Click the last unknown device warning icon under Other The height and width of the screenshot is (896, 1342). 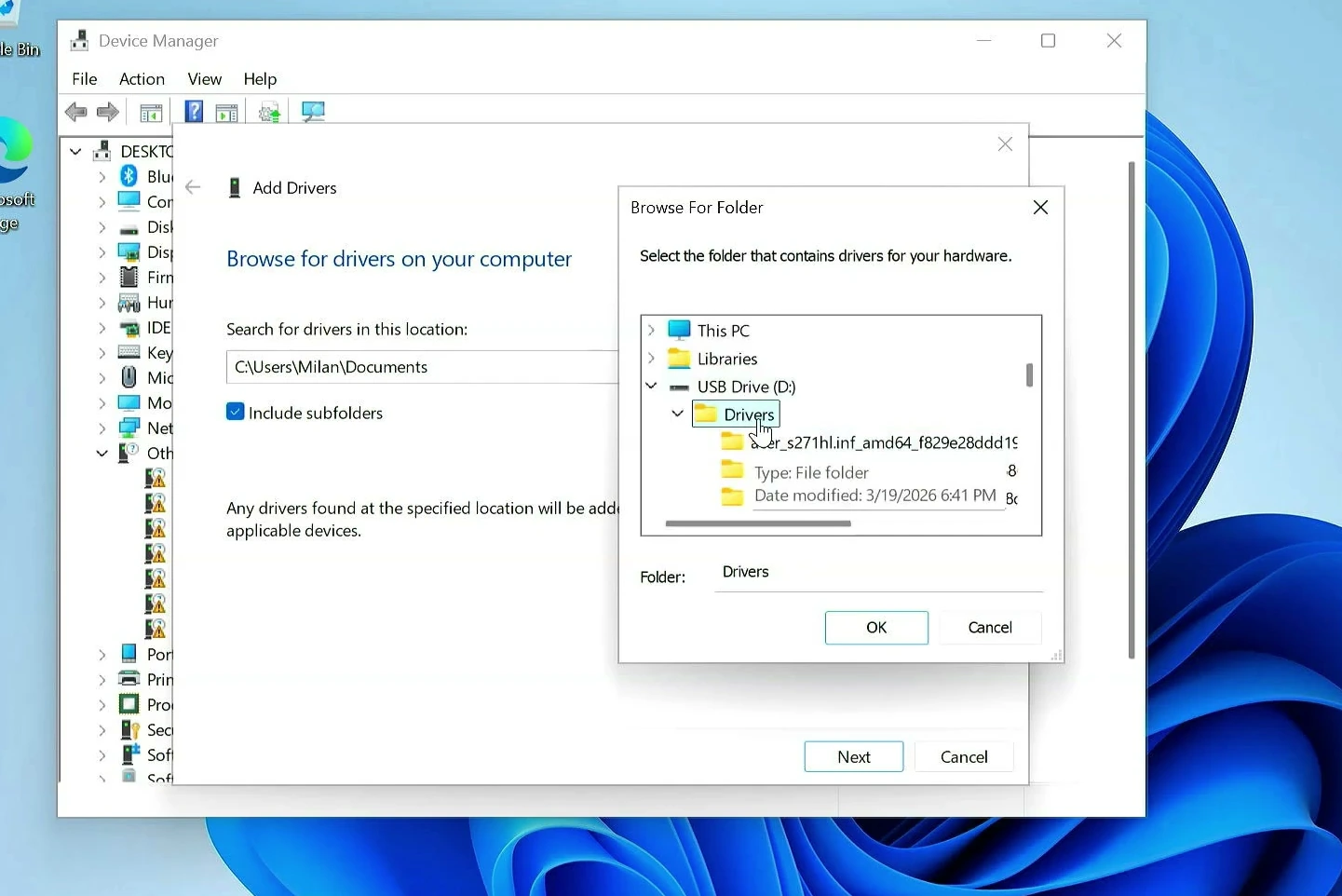click(x=156, y=629)
